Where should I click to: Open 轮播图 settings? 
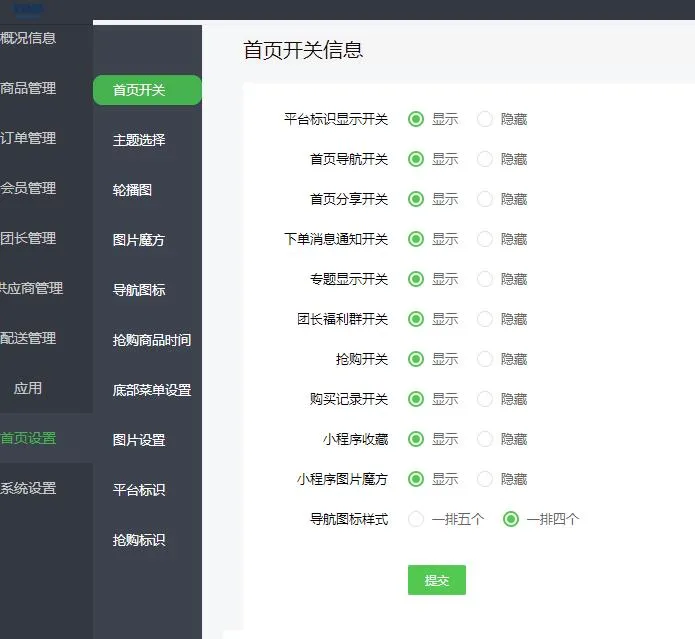[x=132, y=190]
